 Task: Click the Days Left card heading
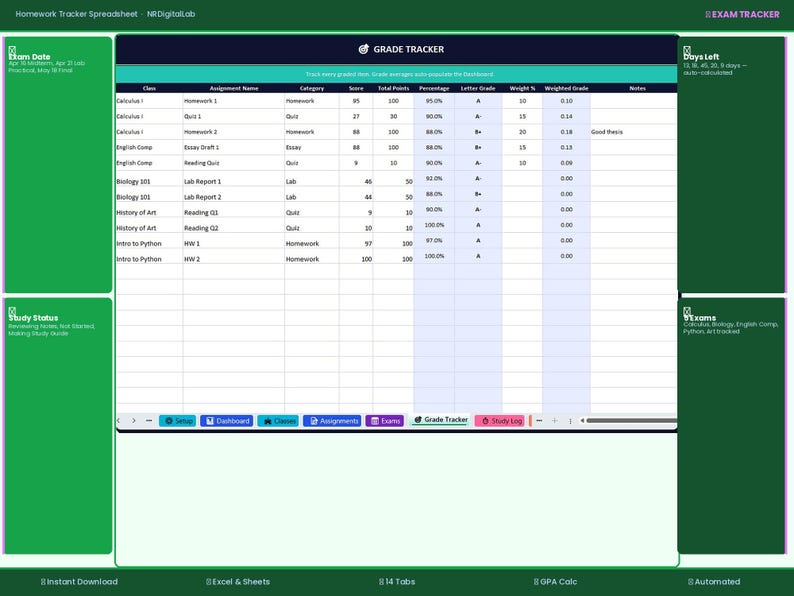pos(701,57)
